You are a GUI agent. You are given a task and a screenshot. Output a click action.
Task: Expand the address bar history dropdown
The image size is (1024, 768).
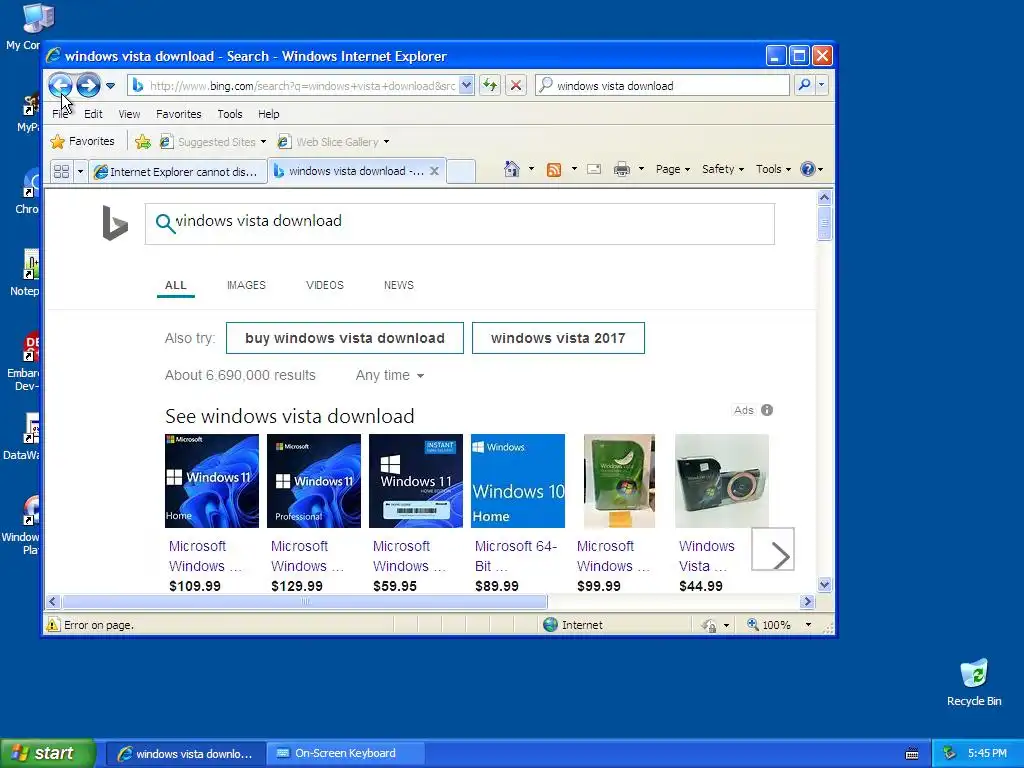[466, 86]
